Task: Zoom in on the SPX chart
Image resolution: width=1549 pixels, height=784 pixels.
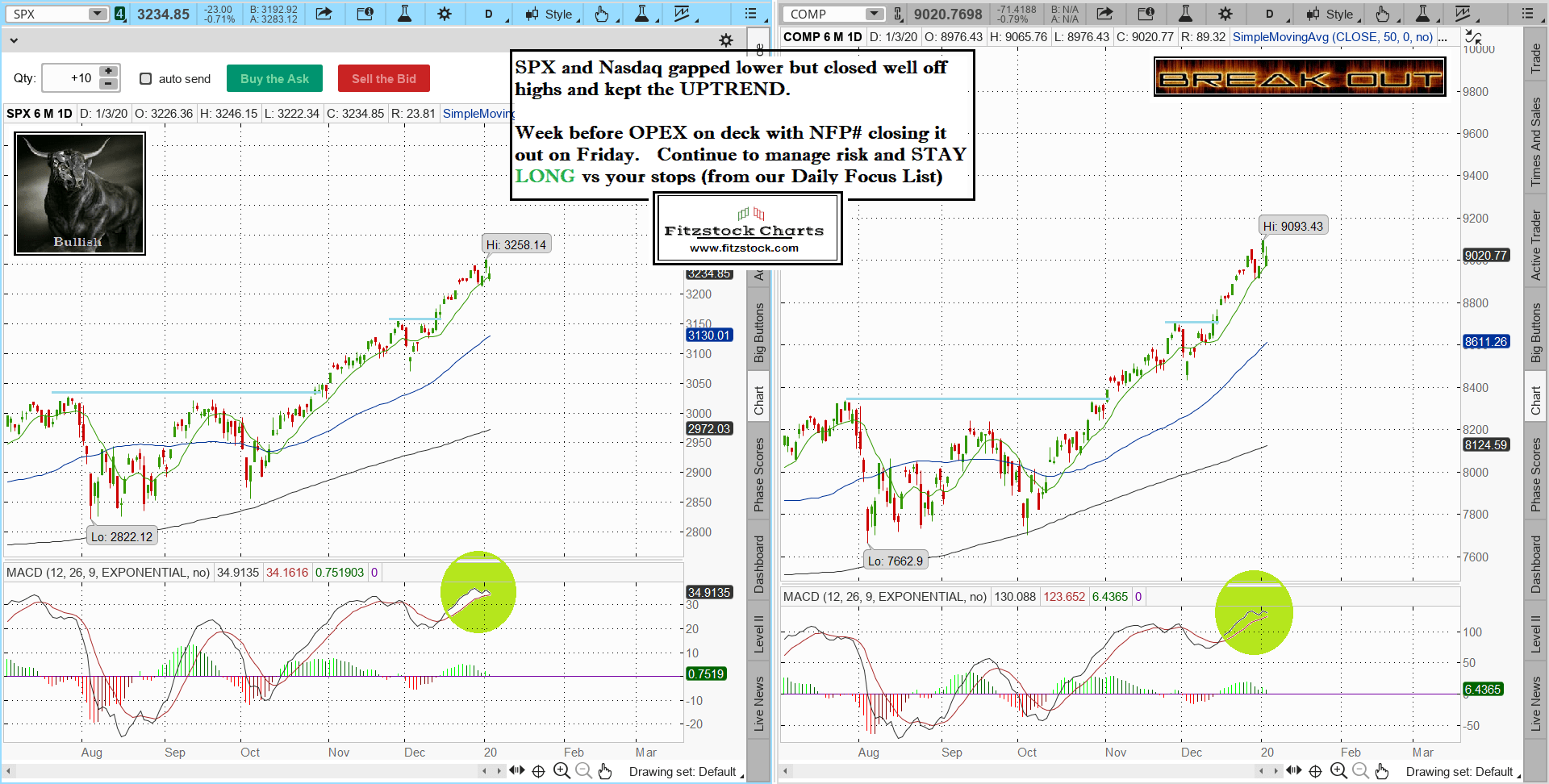Action: pos(562,771)
